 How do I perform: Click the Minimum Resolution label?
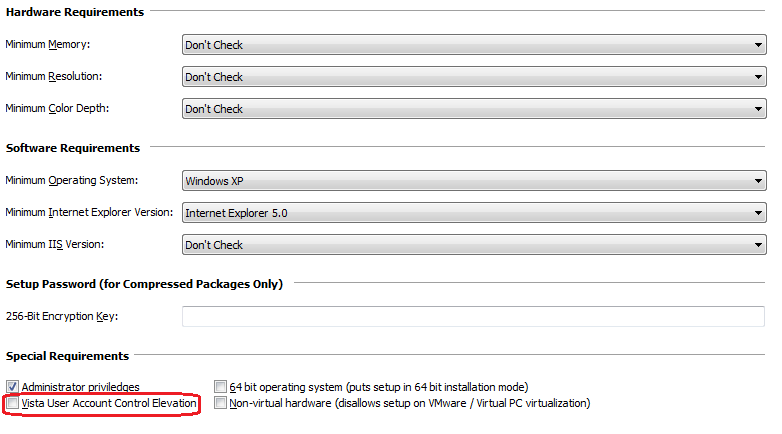pyautogui.click(x=53, y=76)
